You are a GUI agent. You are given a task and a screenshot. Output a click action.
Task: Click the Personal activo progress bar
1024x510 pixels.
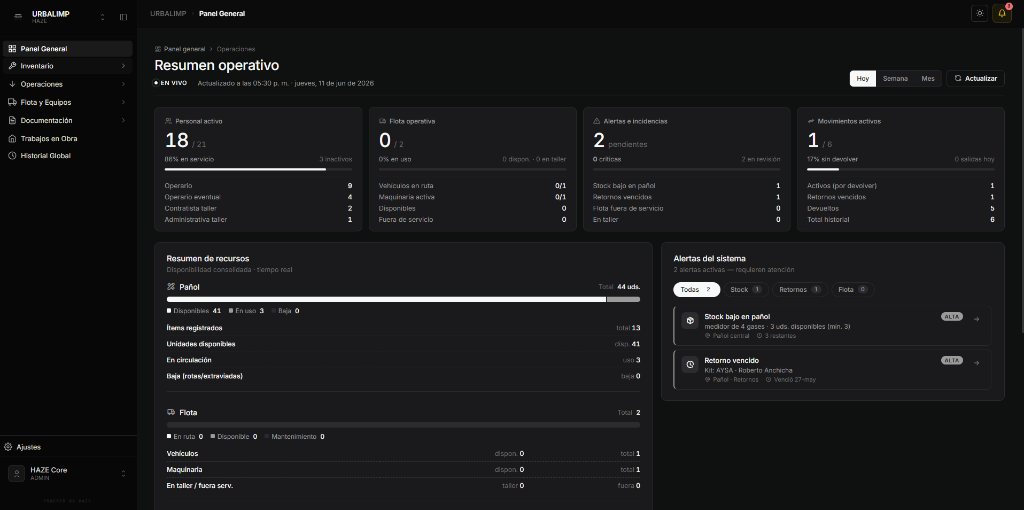[x=258, y=169]
